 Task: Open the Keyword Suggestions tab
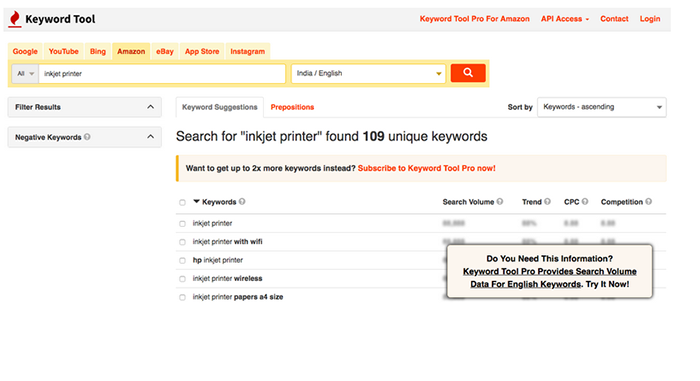(x=220, y=107)
